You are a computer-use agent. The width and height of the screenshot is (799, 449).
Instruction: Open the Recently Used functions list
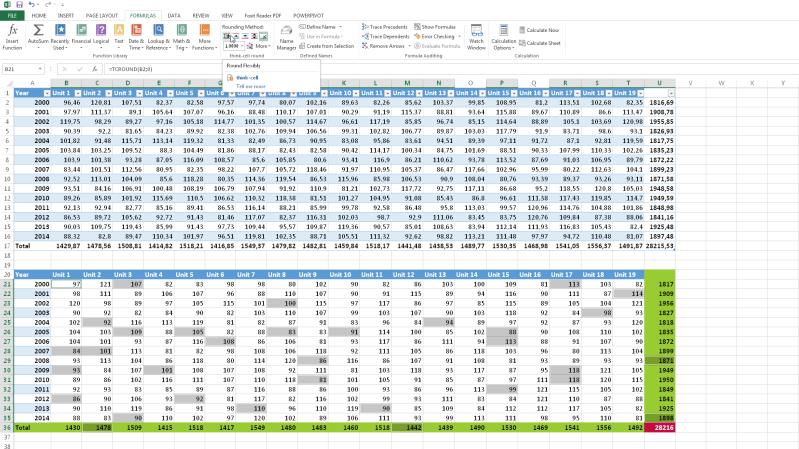coord(60,37)
